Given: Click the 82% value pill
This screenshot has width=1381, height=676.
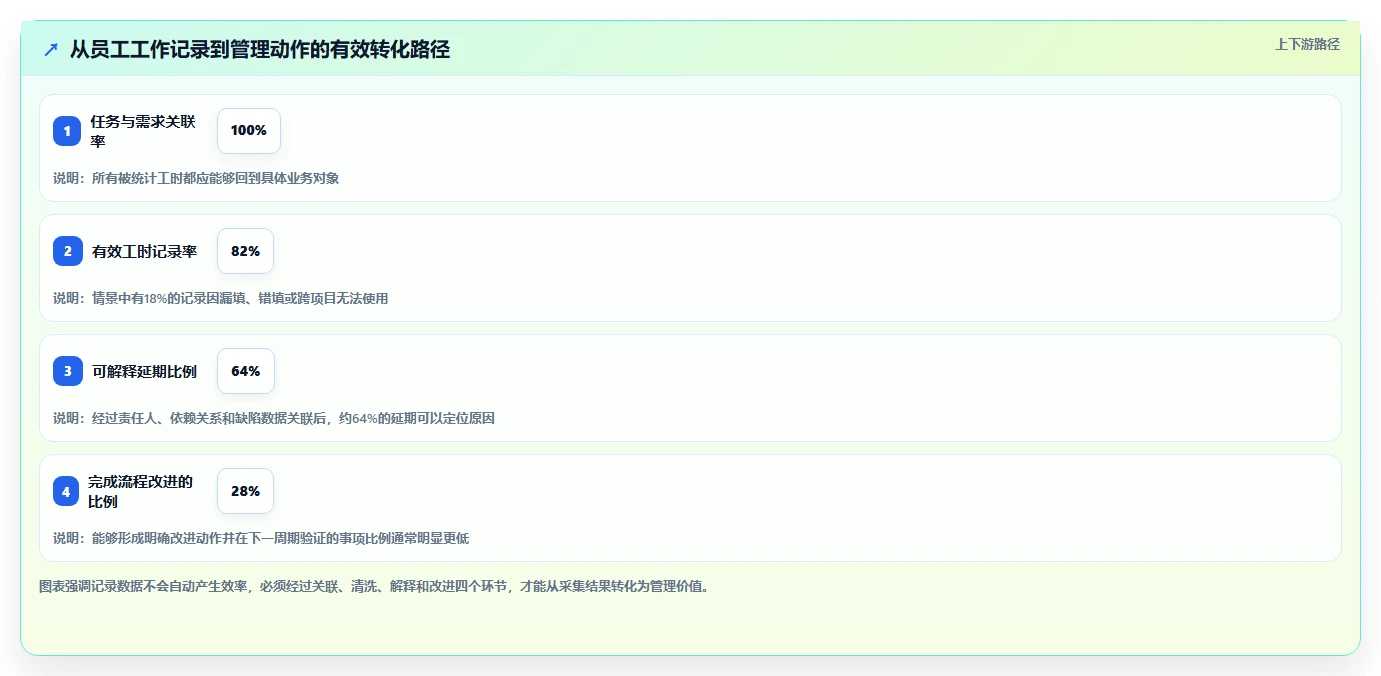Looking at the screenshot, I should [245, 251].
